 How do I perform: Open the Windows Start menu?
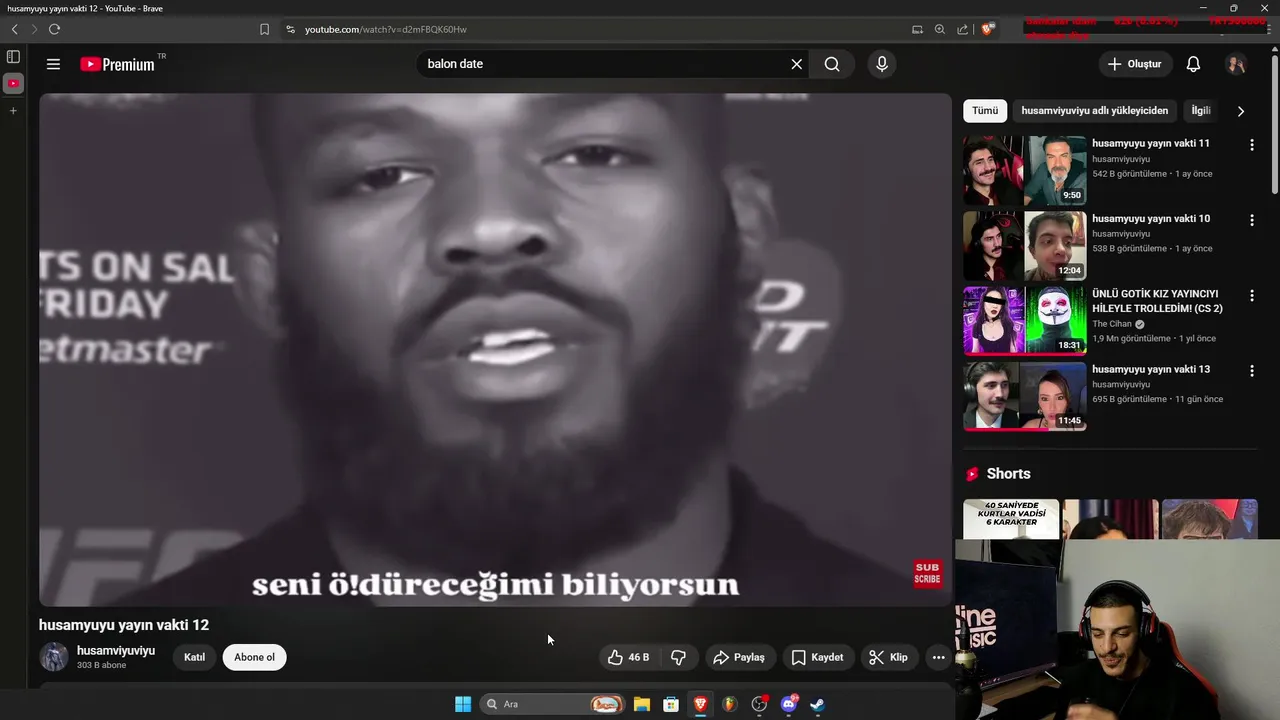pos(463,704)
